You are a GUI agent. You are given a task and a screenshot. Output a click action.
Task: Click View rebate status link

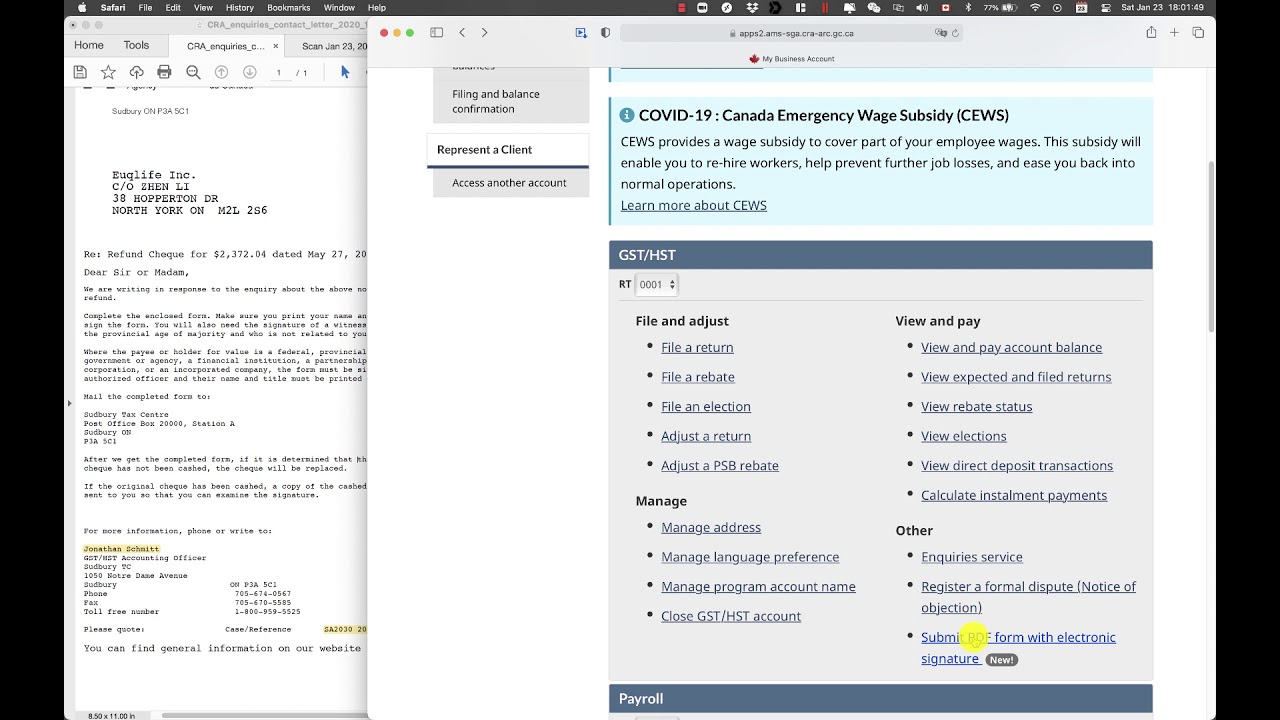976,406
